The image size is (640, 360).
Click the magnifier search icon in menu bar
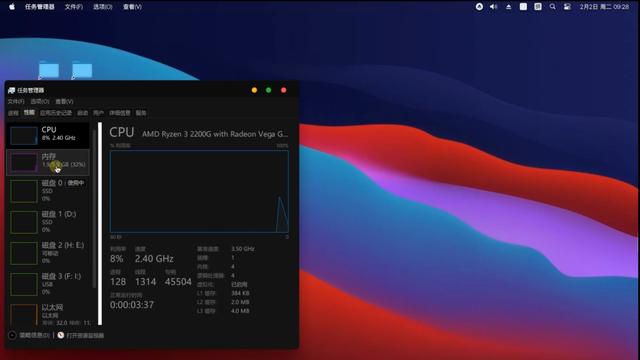[552, 7]
